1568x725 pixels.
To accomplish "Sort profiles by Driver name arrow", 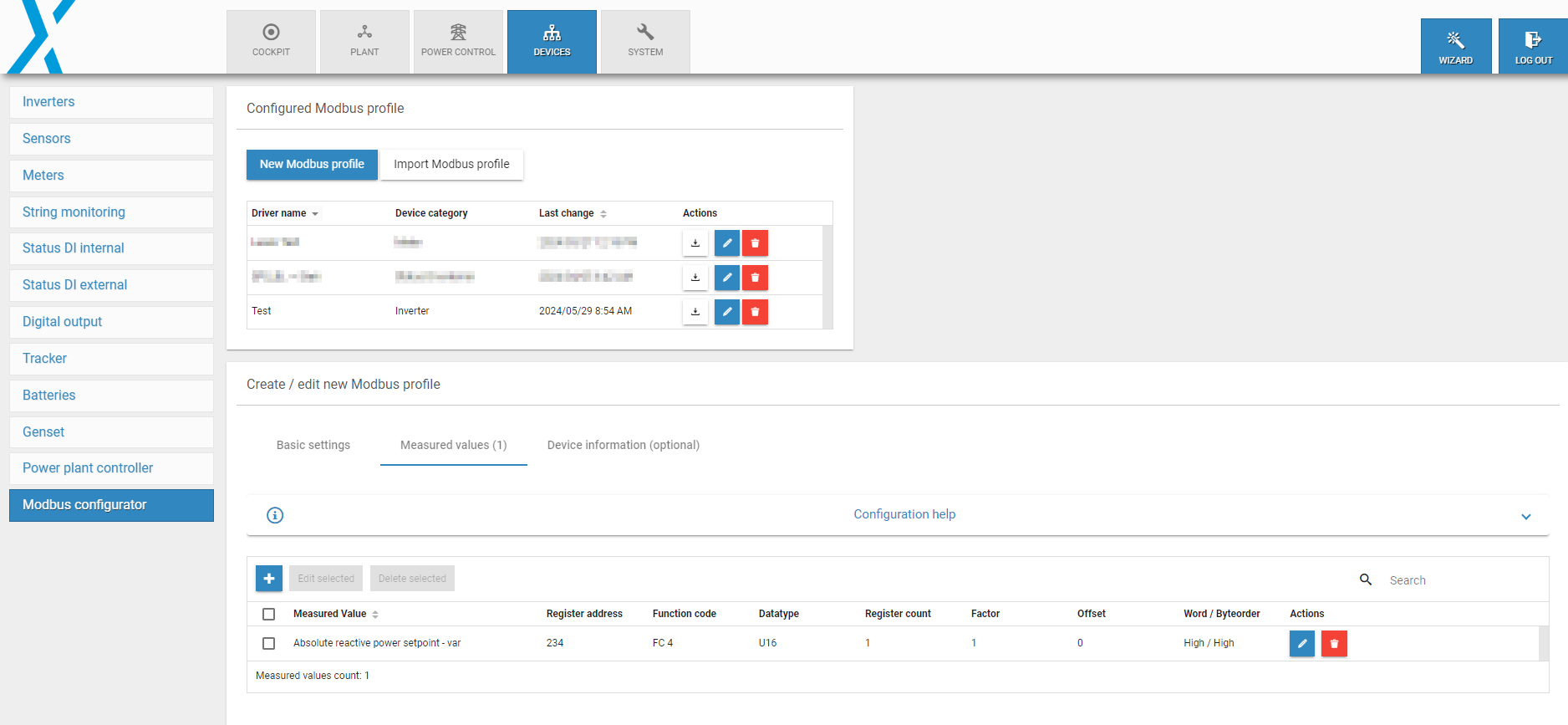I will click(x=315, y=214).
